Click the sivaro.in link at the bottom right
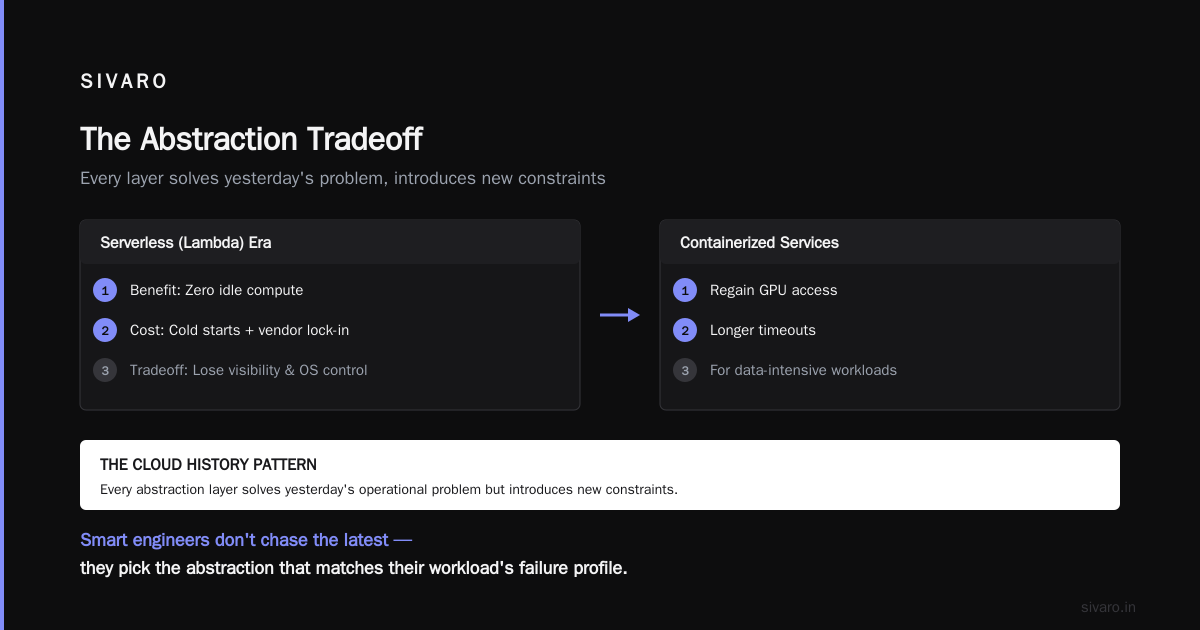Screen dimensions: 1200x630 pos(1108,607)
